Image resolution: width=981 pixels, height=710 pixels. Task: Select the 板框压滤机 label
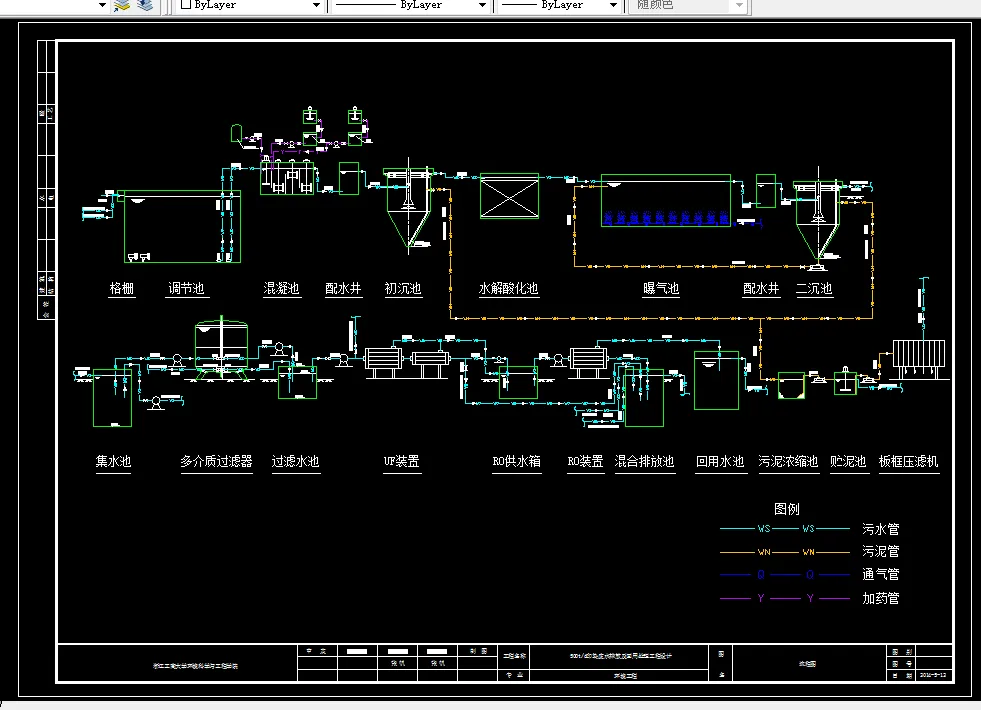(908, 462)
